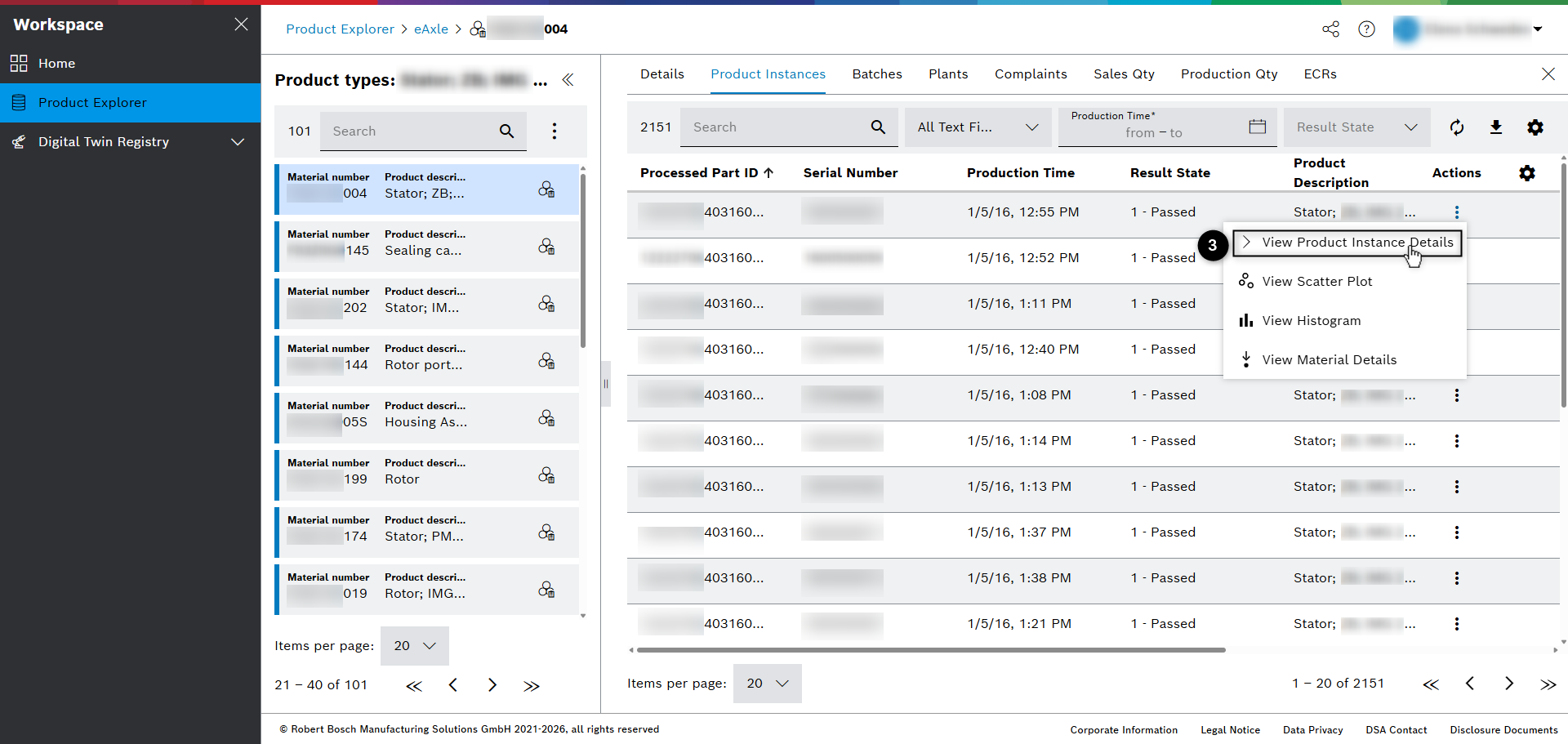The image size is (1568, 744).
Task: Go to first page of product types
Action: 414,686
